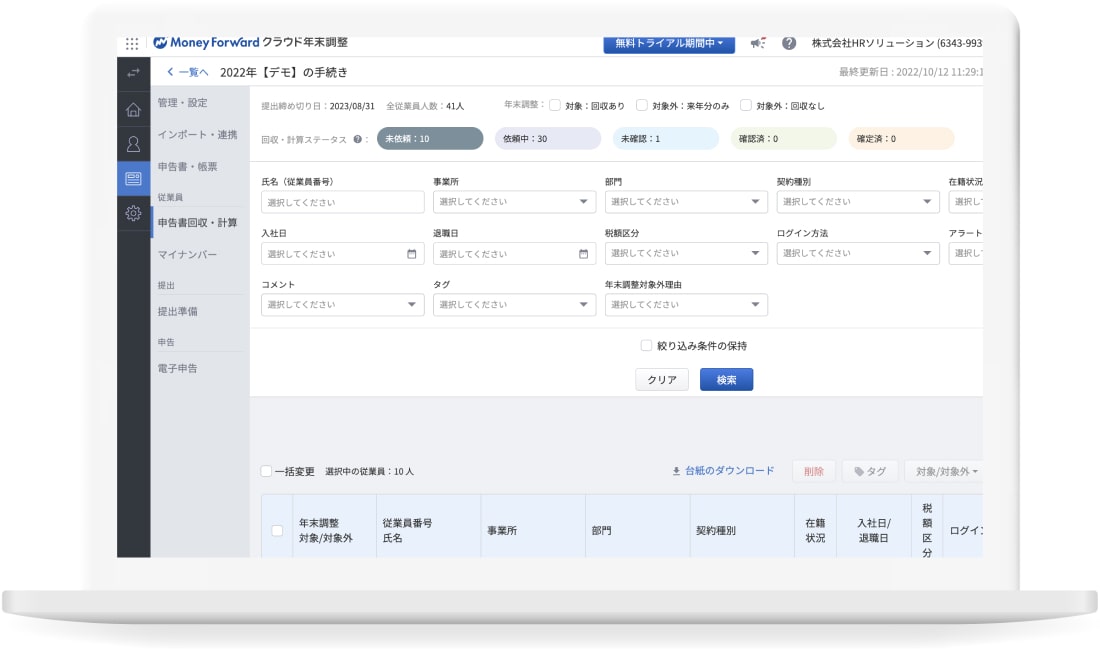Open the announcements megaphone icon
The height and width of the screenshot is (649, 1100).
(x=758, y=44)
